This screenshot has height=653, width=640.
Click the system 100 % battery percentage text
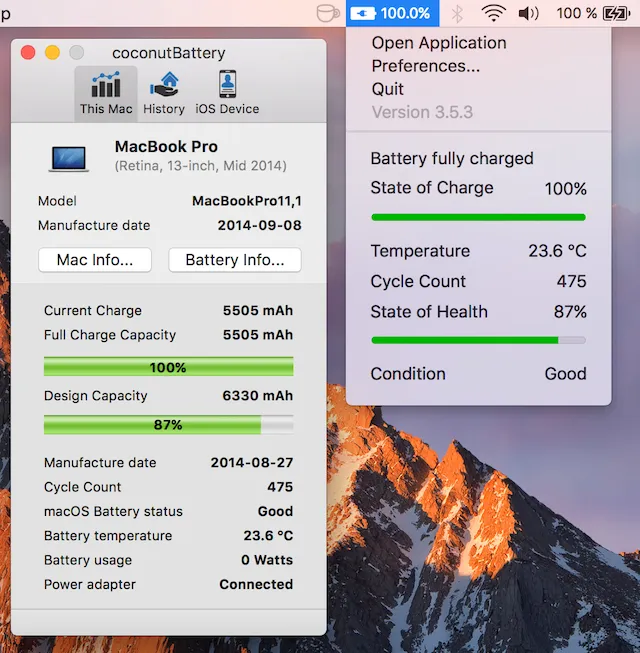[x=577, y=13]
